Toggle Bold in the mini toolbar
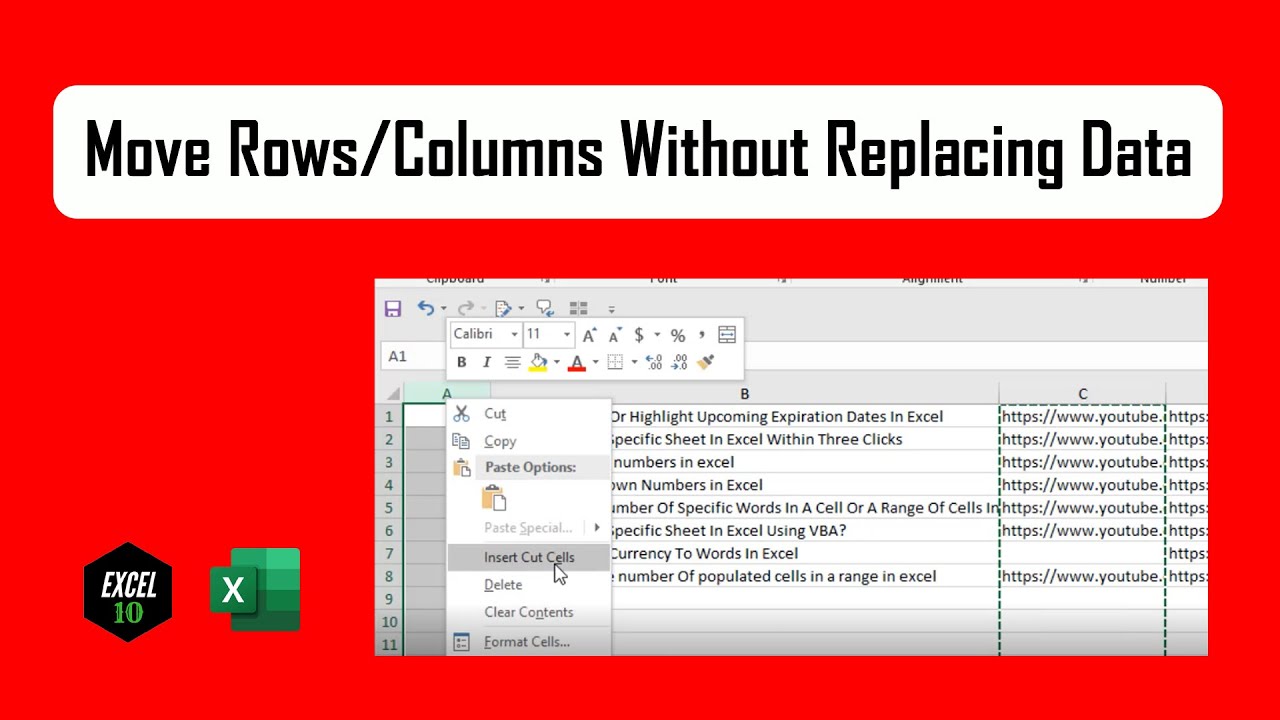 tap(461, 362)
